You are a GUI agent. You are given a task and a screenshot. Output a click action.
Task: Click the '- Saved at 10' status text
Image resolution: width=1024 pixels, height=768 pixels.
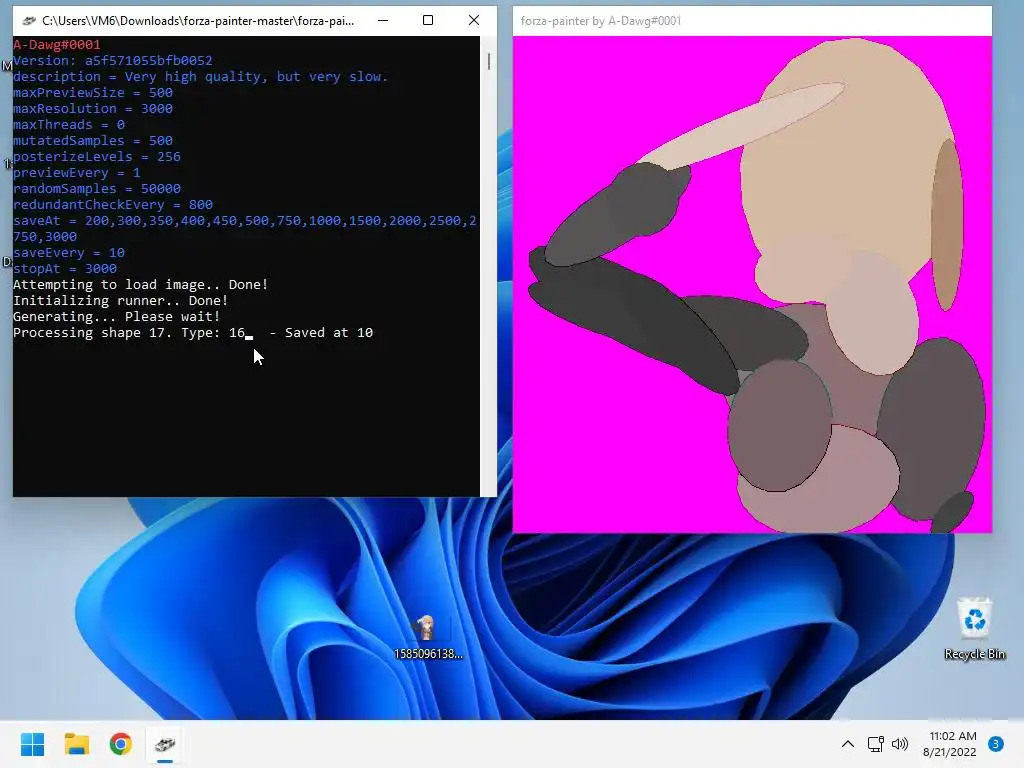[321, 332]
